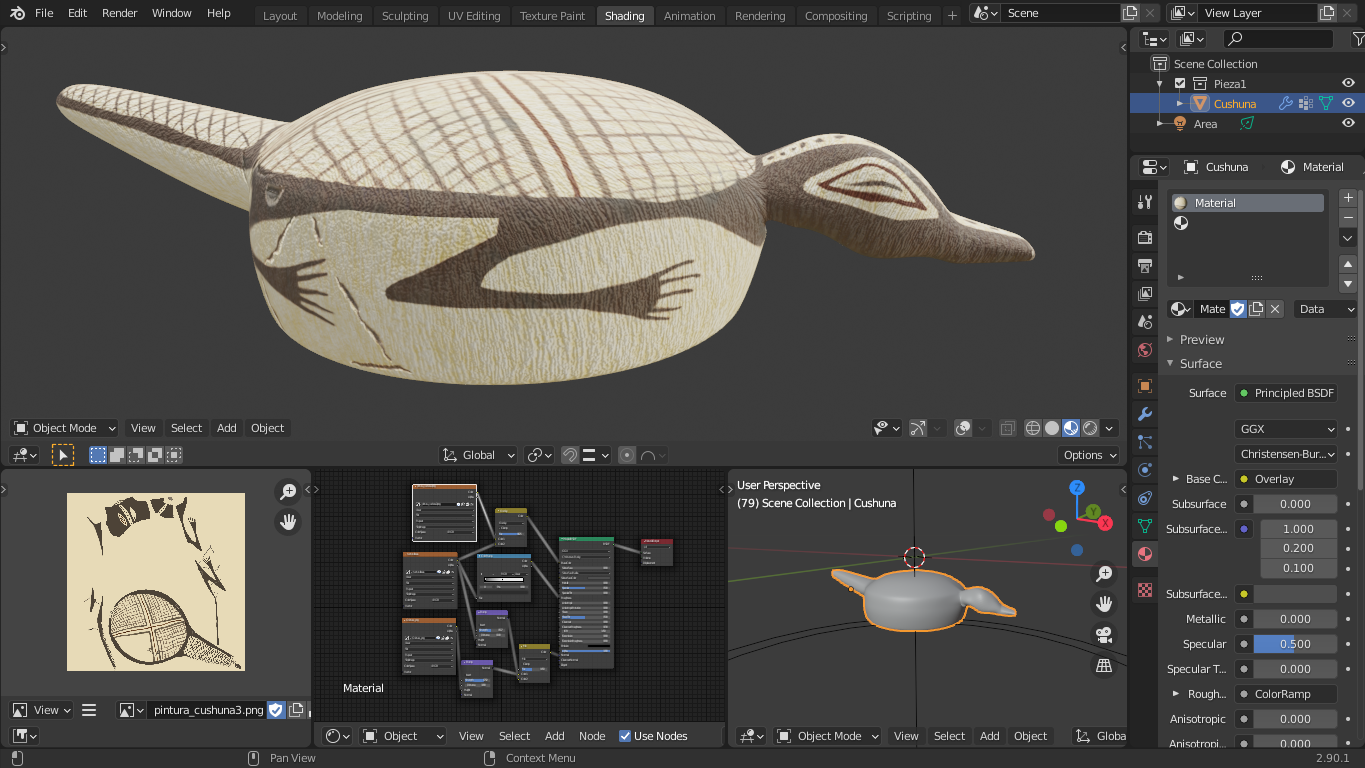Open the Particles properties tab icon

coord(1145,442)
